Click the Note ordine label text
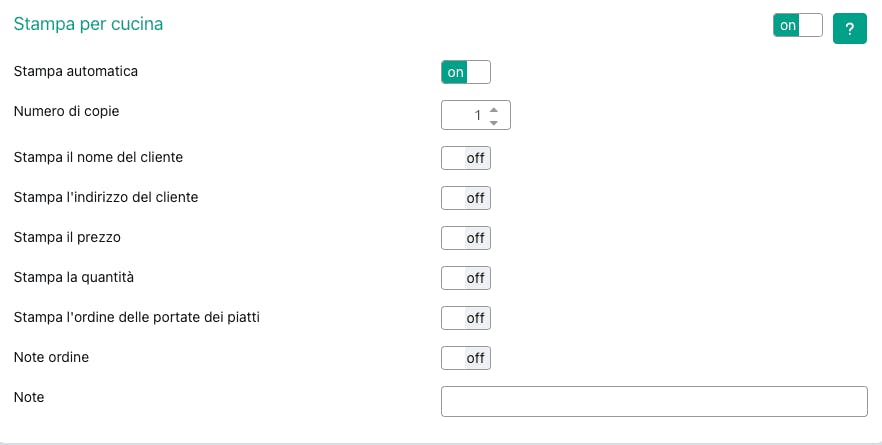Viewport: 882px width, 445px height. (x=51, y=357)
